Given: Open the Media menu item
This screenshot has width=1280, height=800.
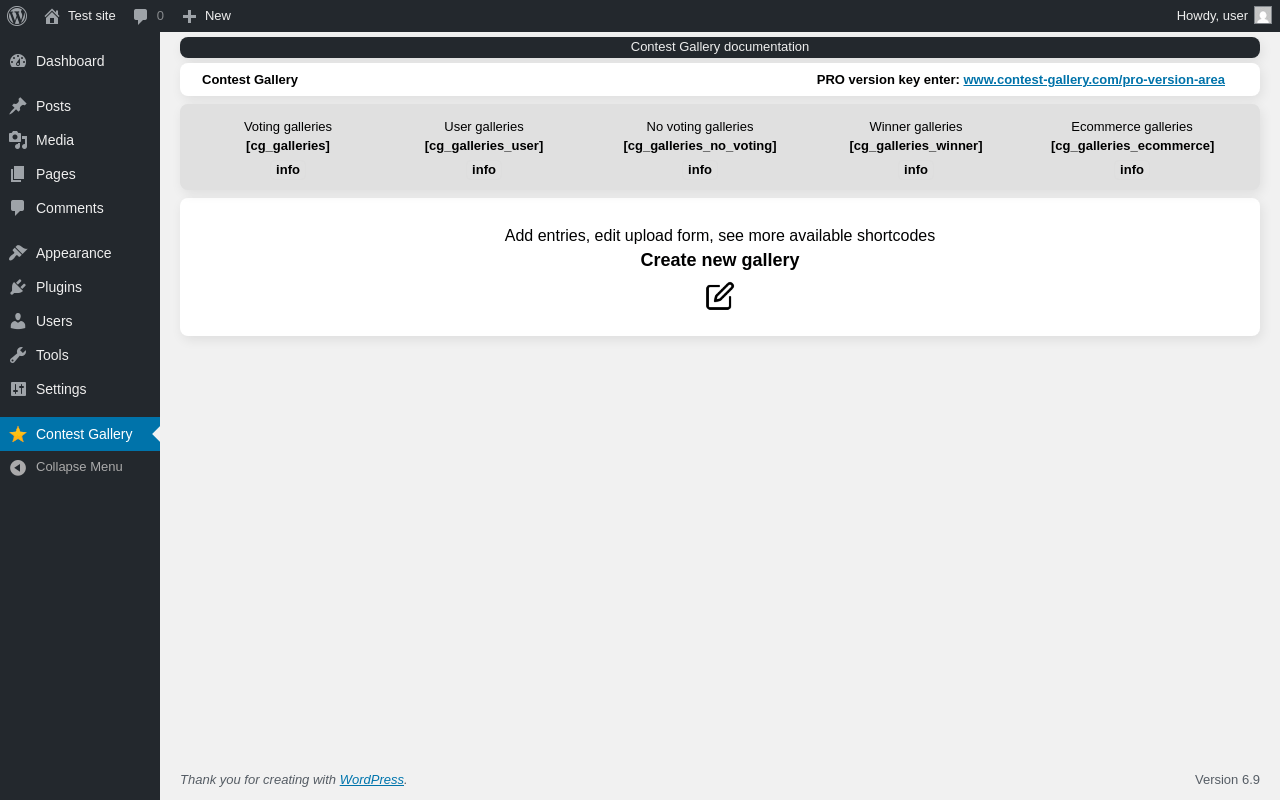Looking at the screenshot, I should (x=80, y=140).
